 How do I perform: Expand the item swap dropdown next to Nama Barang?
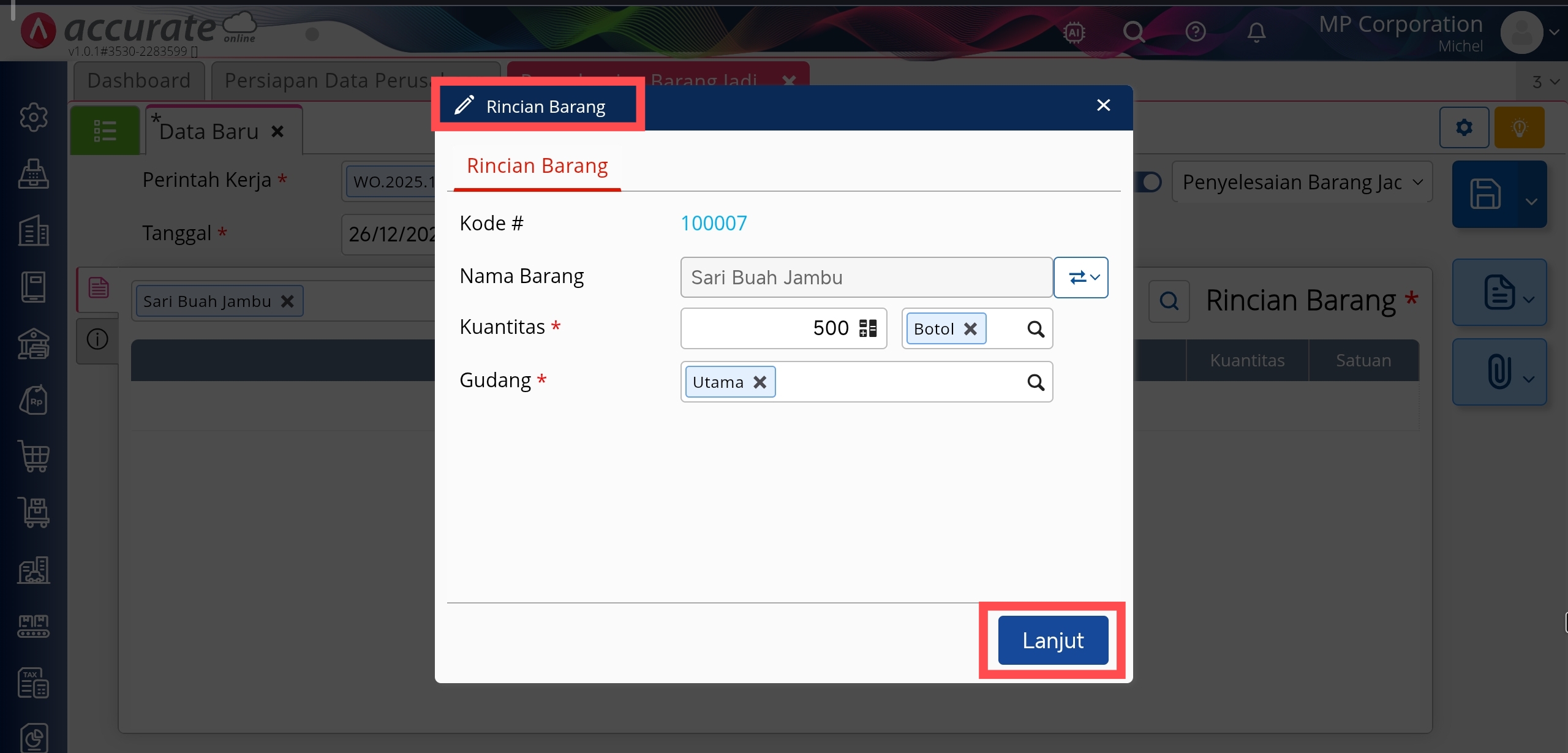(x=1081, y=278)
